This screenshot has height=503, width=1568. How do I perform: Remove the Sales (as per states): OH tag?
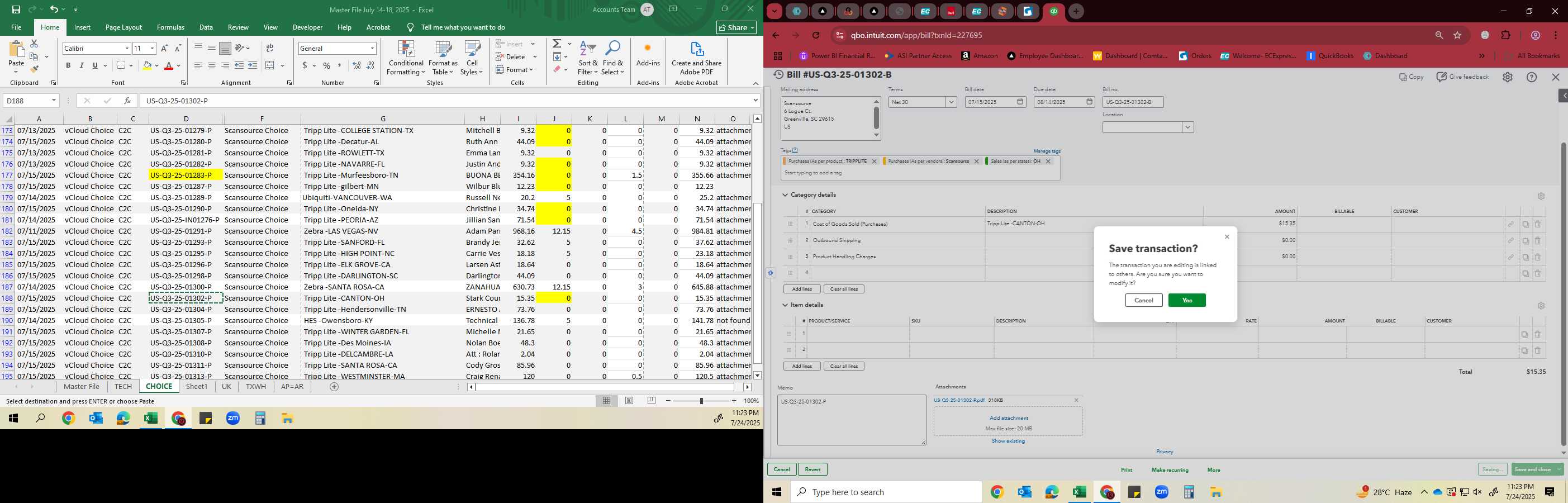pos(1048,162)
